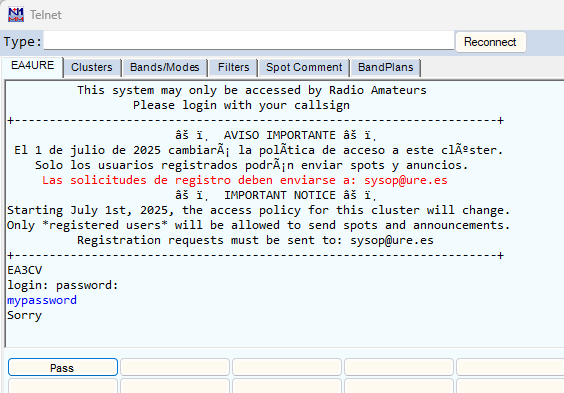The image size is (564, 393).
Task: Click the red 'Las solicitudes de registro' line
Action: (245, 180)
